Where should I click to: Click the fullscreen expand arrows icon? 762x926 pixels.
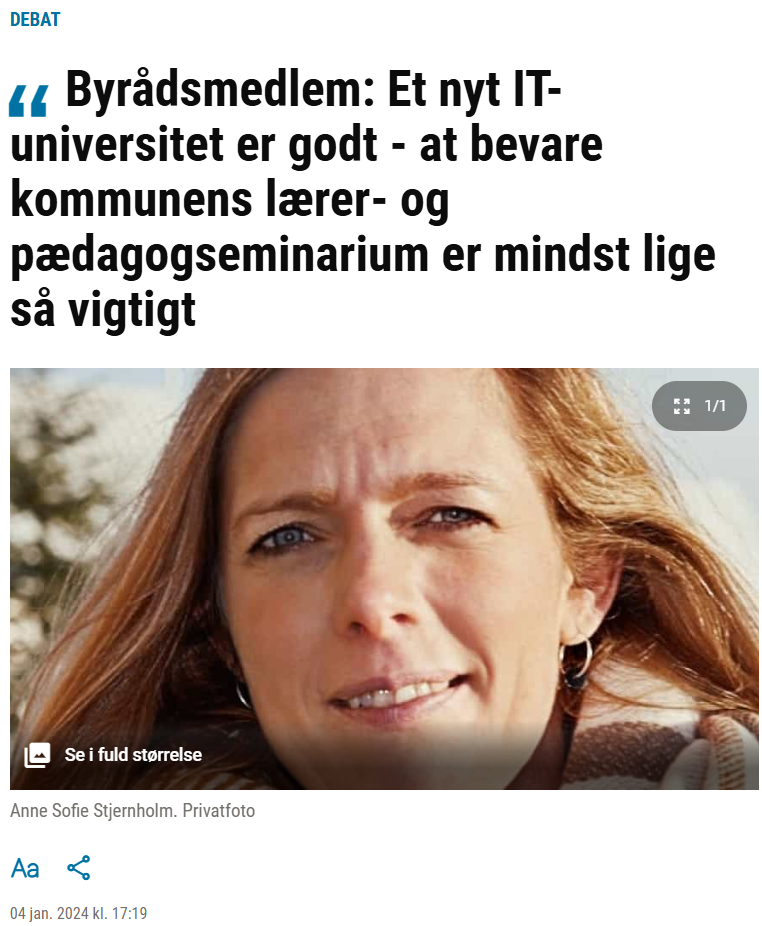[681, 406]
